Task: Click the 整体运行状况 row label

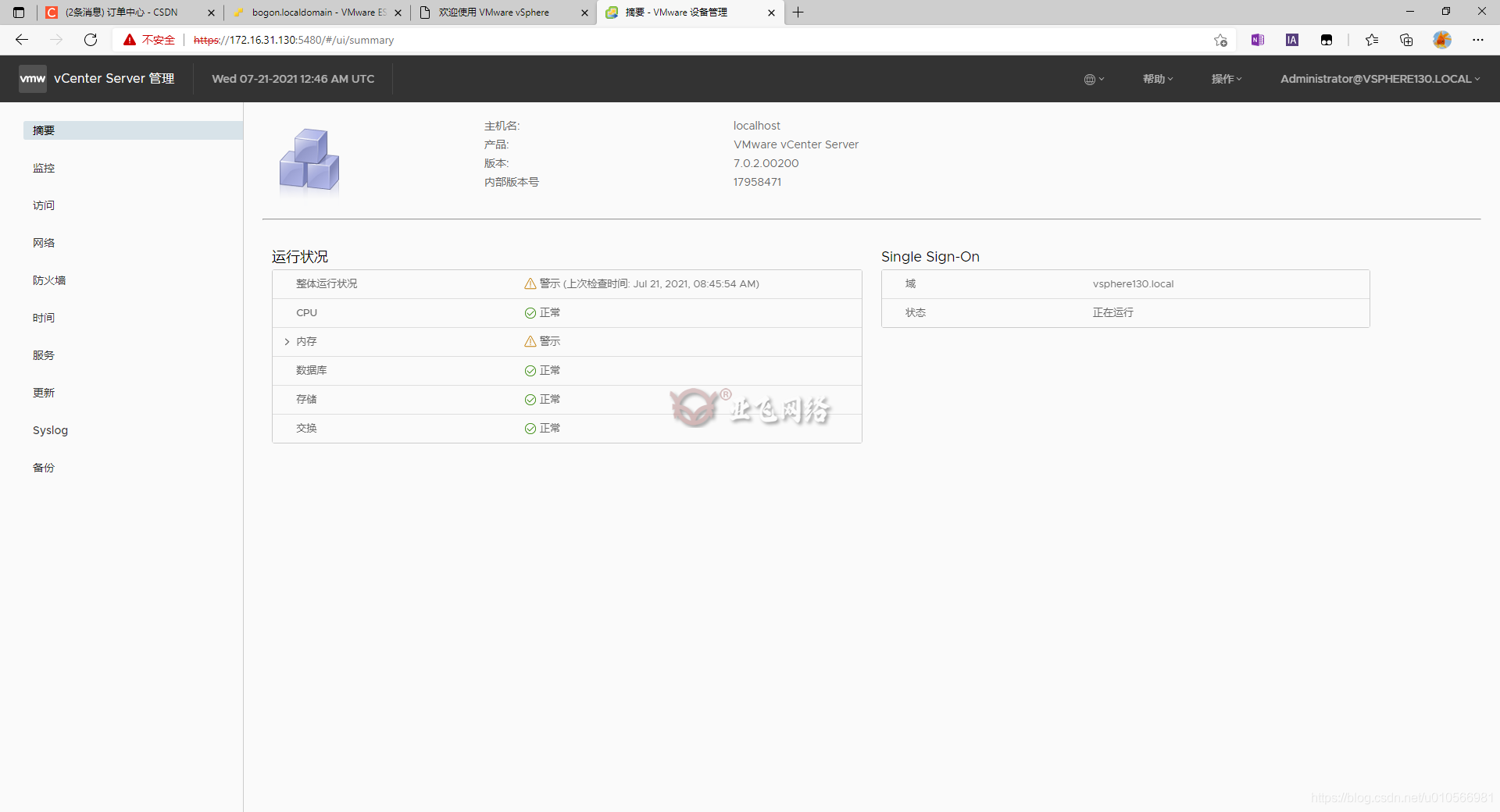Action: pos(327,283)
